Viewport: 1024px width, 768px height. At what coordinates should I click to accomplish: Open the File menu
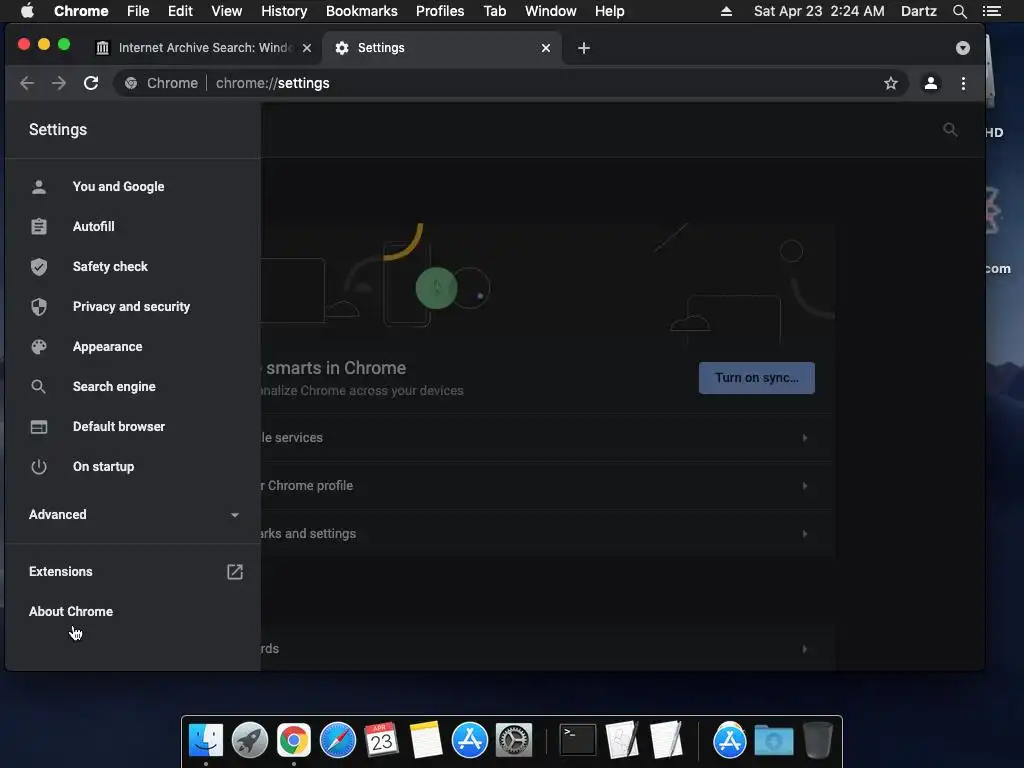click(138, 11)
